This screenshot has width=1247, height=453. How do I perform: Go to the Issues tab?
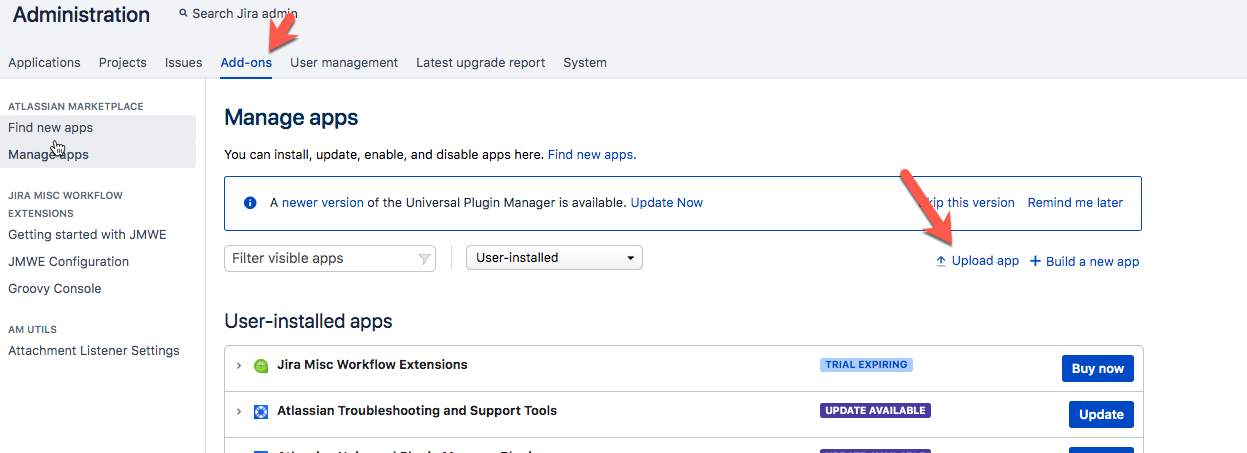[x=184, y=62]
